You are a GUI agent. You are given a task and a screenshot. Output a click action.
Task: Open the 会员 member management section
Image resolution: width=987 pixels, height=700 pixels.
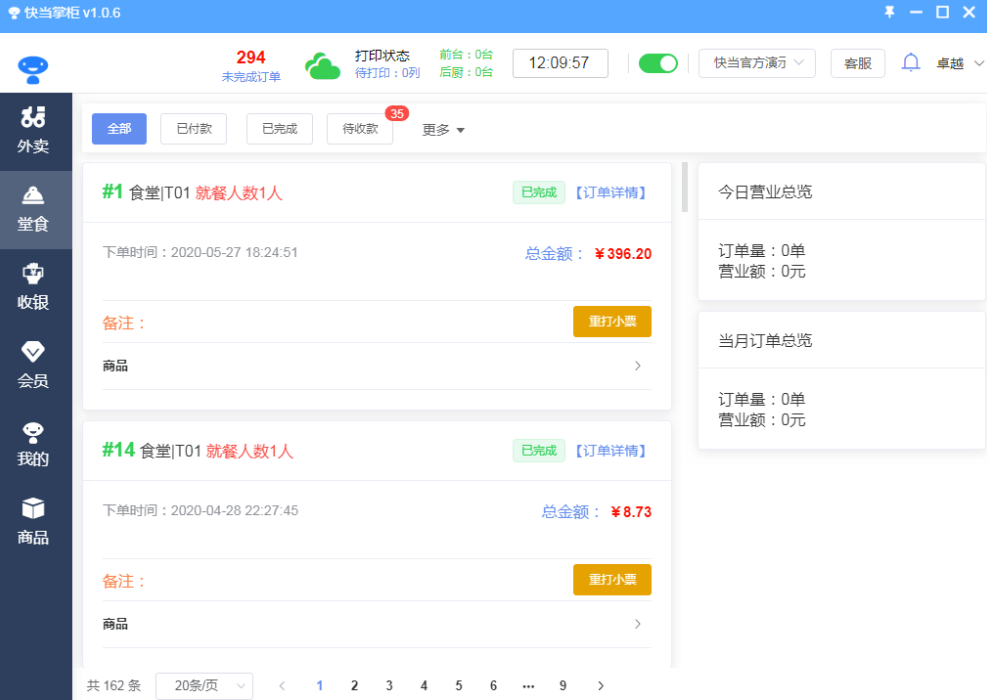pos(36,366)
